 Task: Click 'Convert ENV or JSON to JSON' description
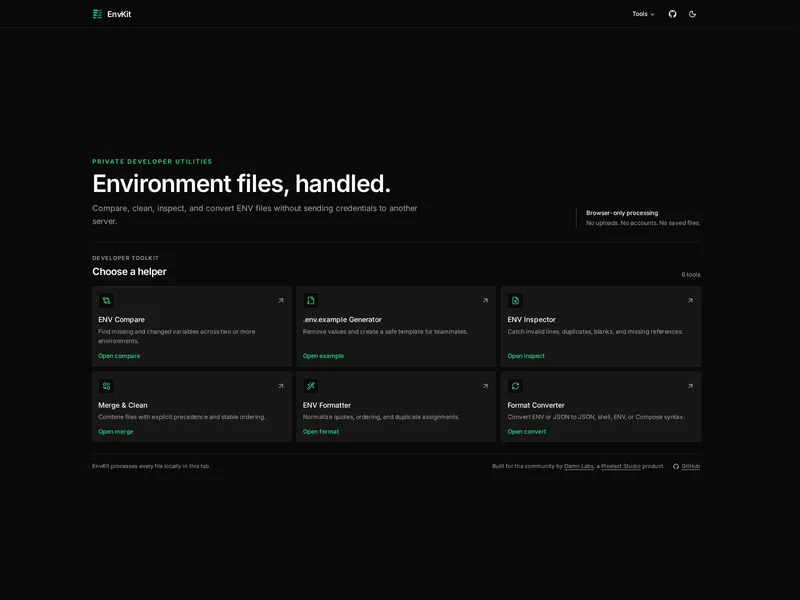[595, 417]
